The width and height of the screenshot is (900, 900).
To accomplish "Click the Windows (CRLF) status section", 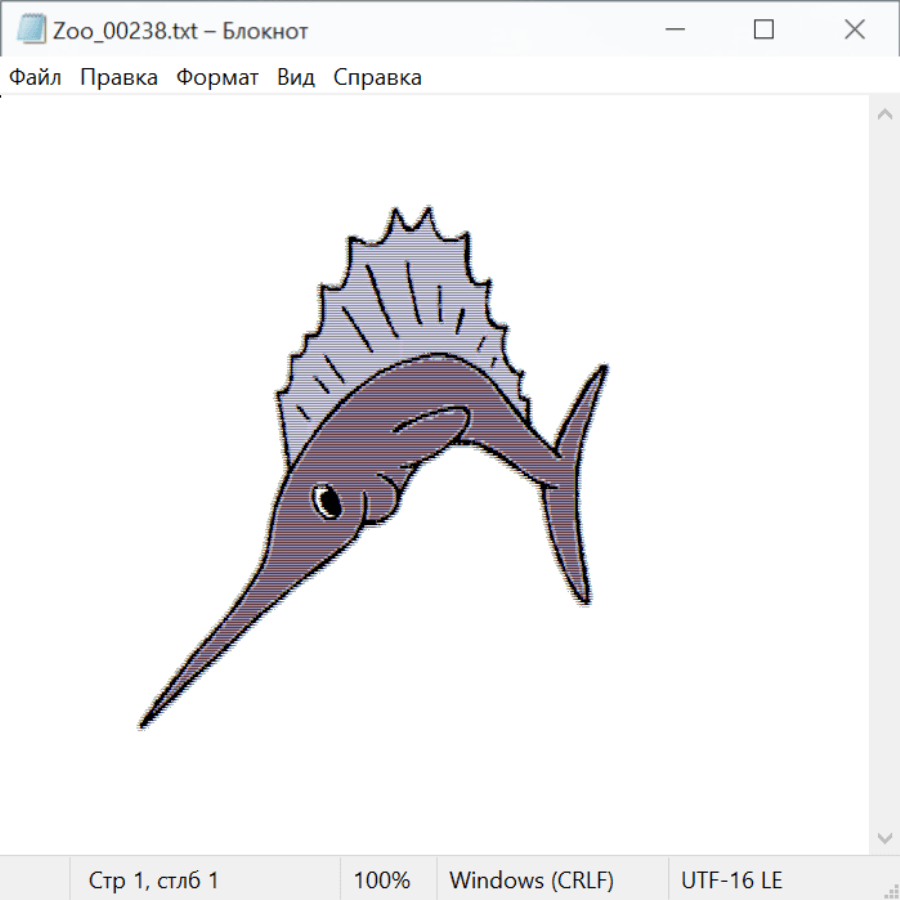I will tap(531, 880).
